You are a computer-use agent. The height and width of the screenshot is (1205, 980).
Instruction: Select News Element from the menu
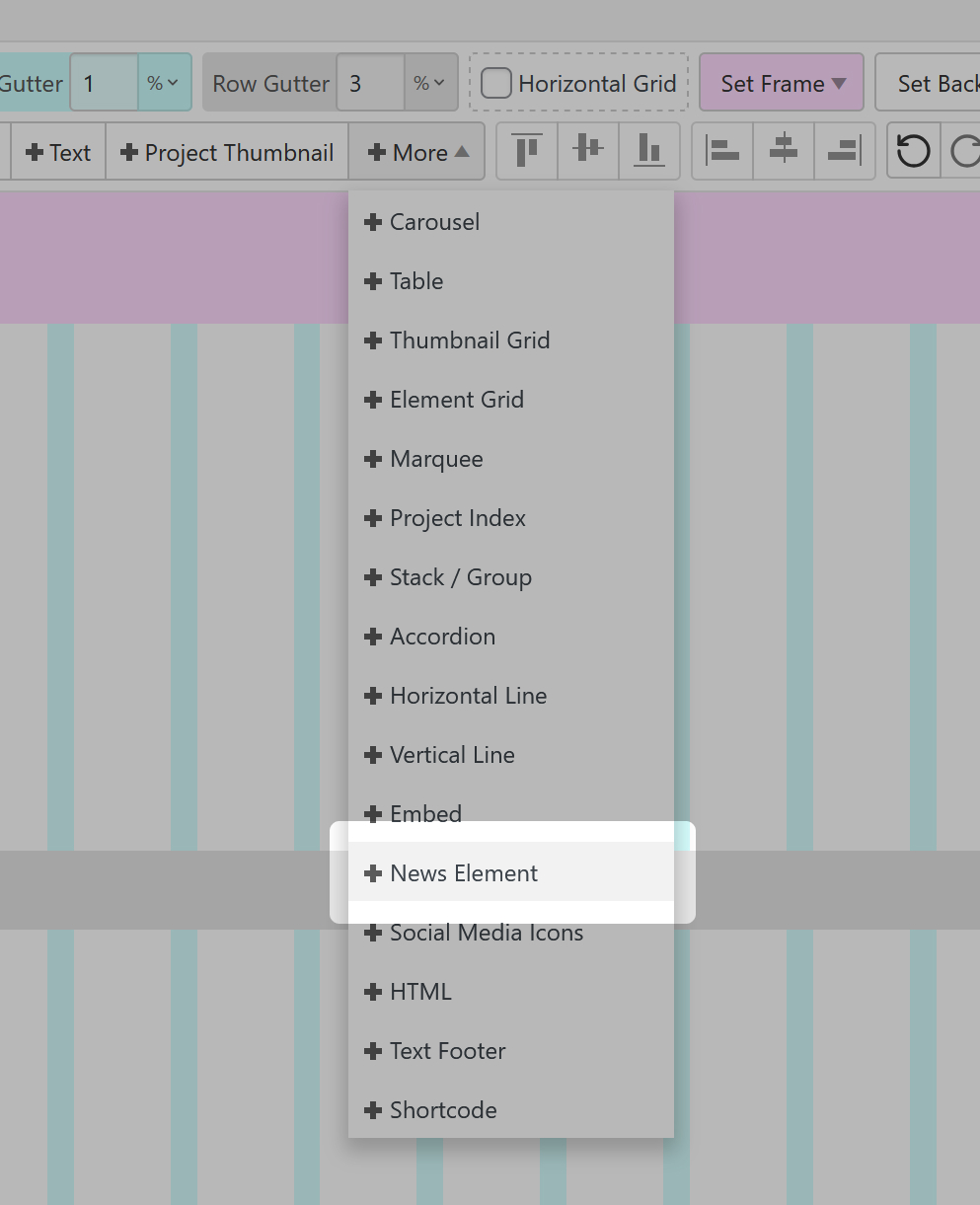click(x=464, y=873)
